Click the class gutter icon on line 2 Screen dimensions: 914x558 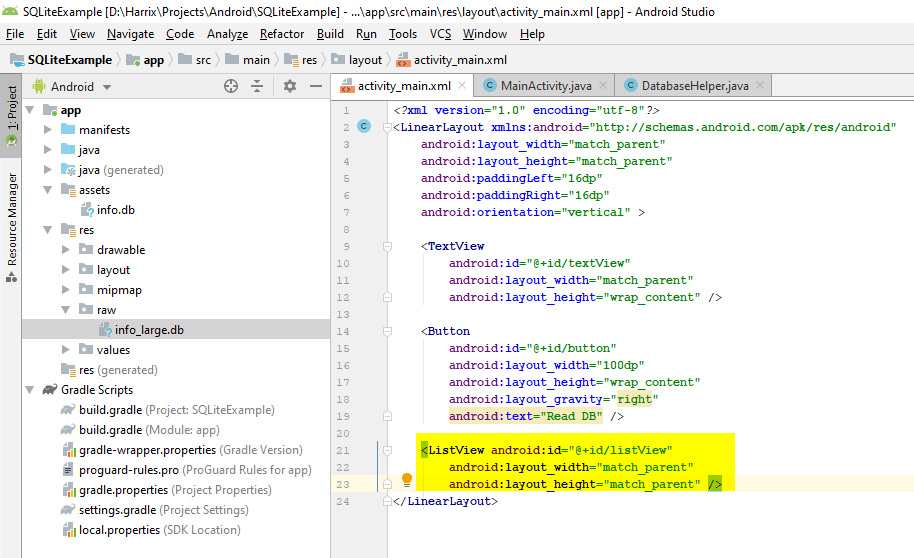tap(364, 127)
